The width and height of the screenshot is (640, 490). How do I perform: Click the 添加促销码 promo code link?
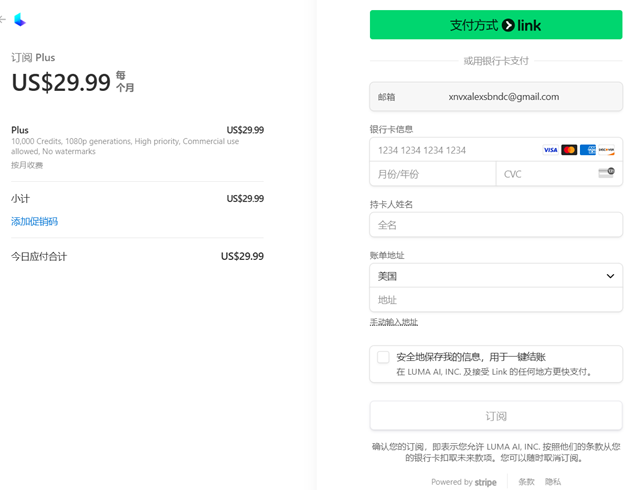[x=35, y=221]
